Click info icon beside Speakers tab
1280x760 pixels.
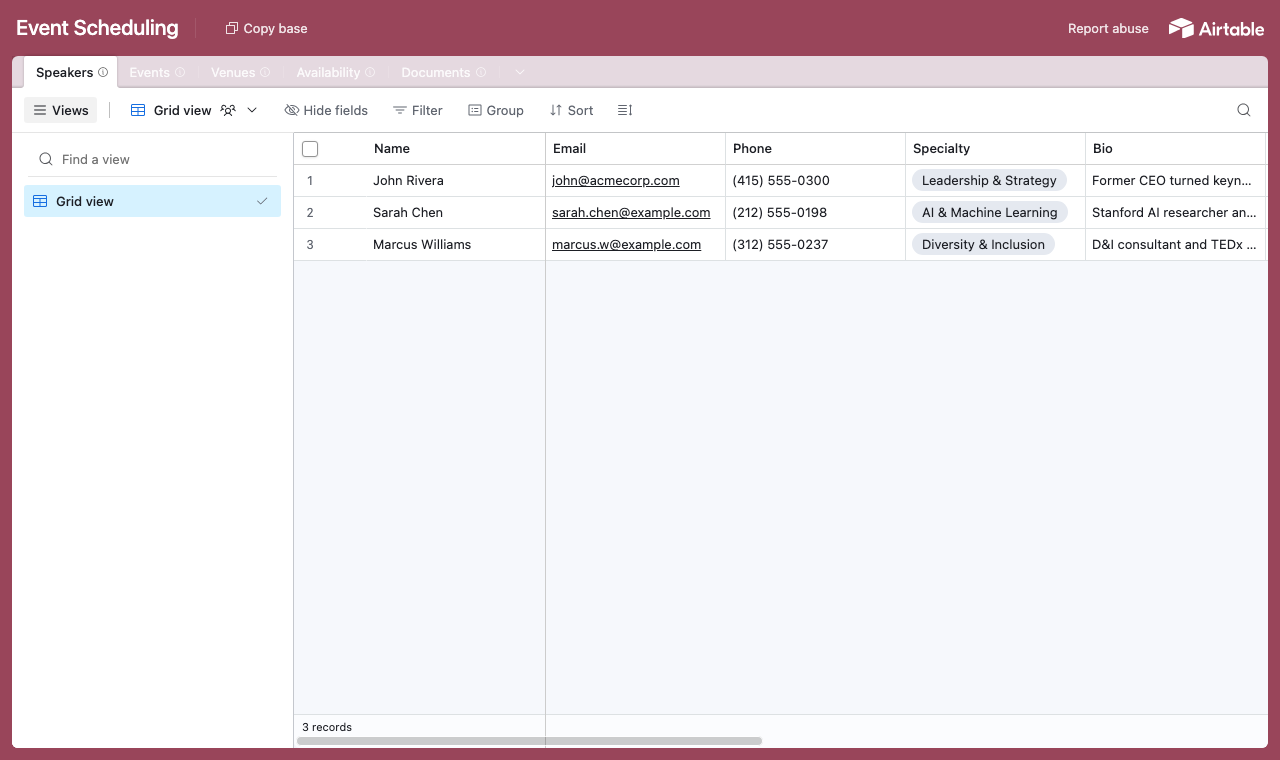103,72
